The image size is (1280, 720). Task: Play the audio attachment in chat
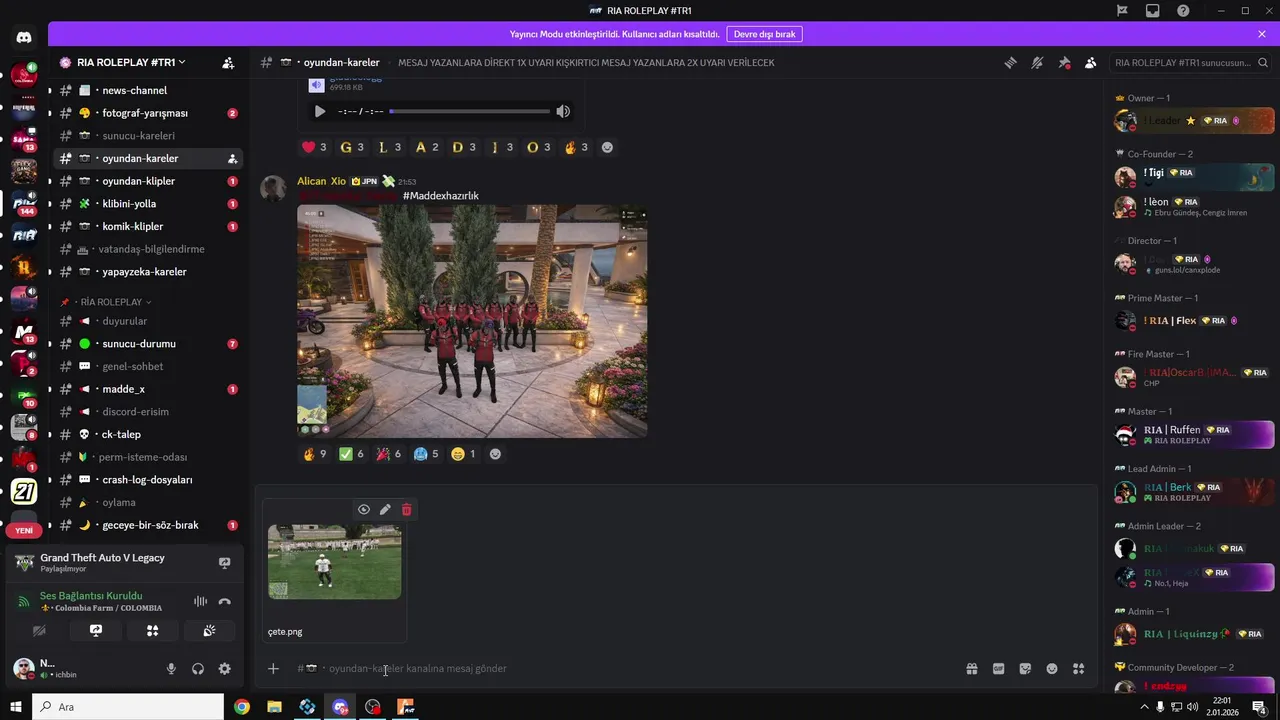pos(320,111)
